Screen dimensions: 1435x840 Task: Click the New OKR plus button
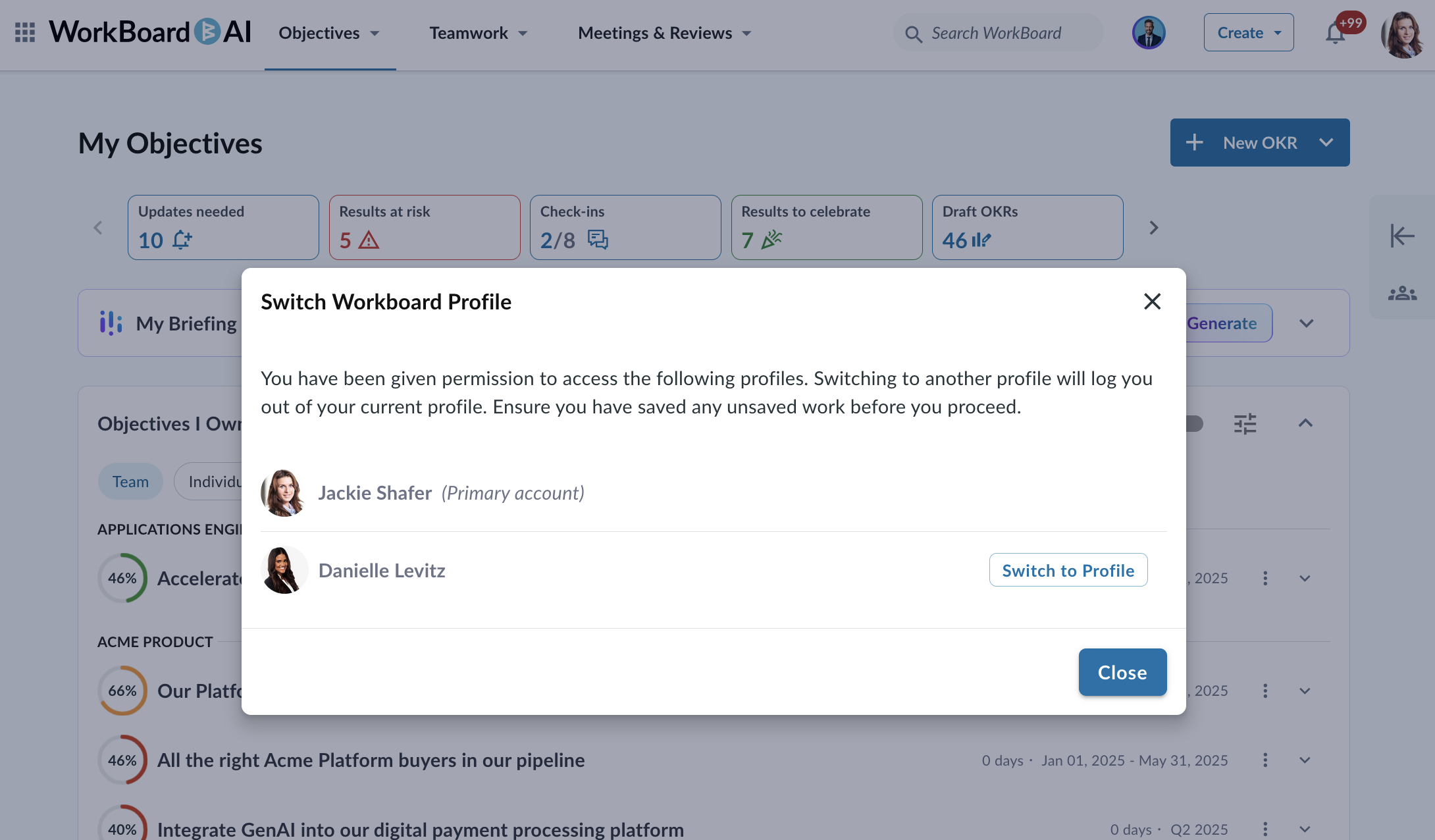[x=1194, y=142]
